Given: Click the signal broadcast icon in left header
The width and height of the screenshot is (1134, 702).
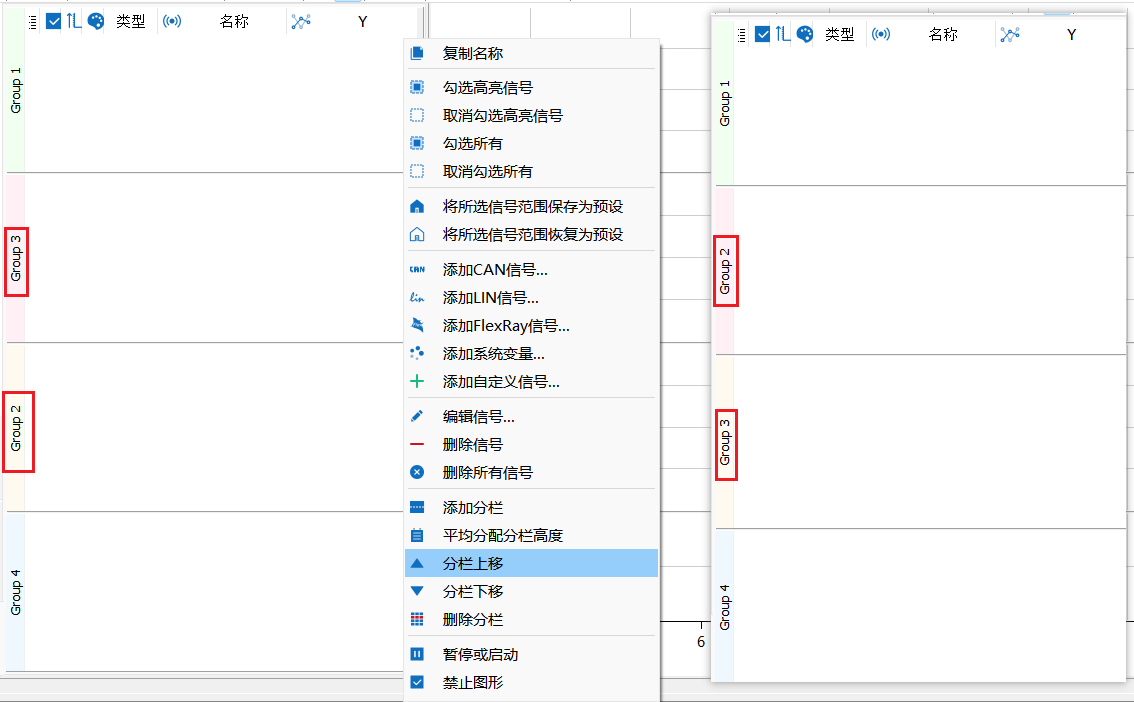Looking at the screenshot, I should click(172, 21).
